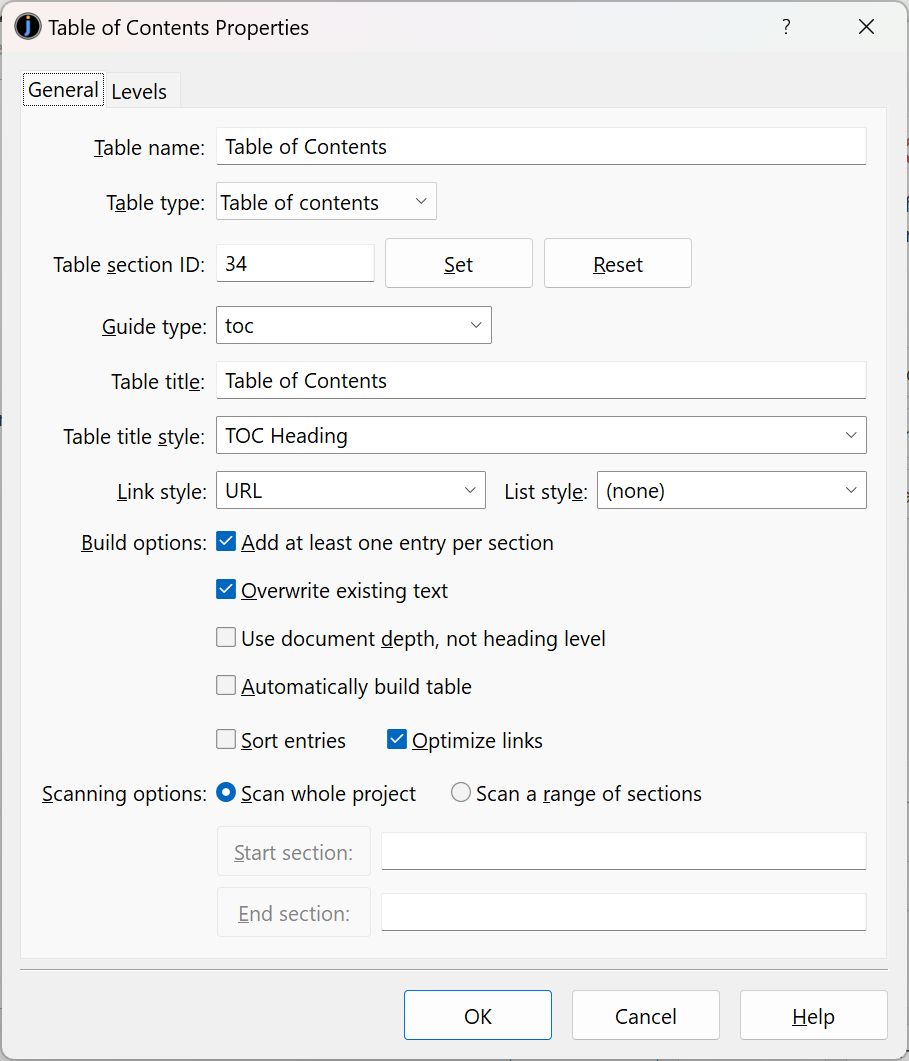Click the question mark help icon in title bar
The image size is (909, 1061).
click(x=786, y=27)
